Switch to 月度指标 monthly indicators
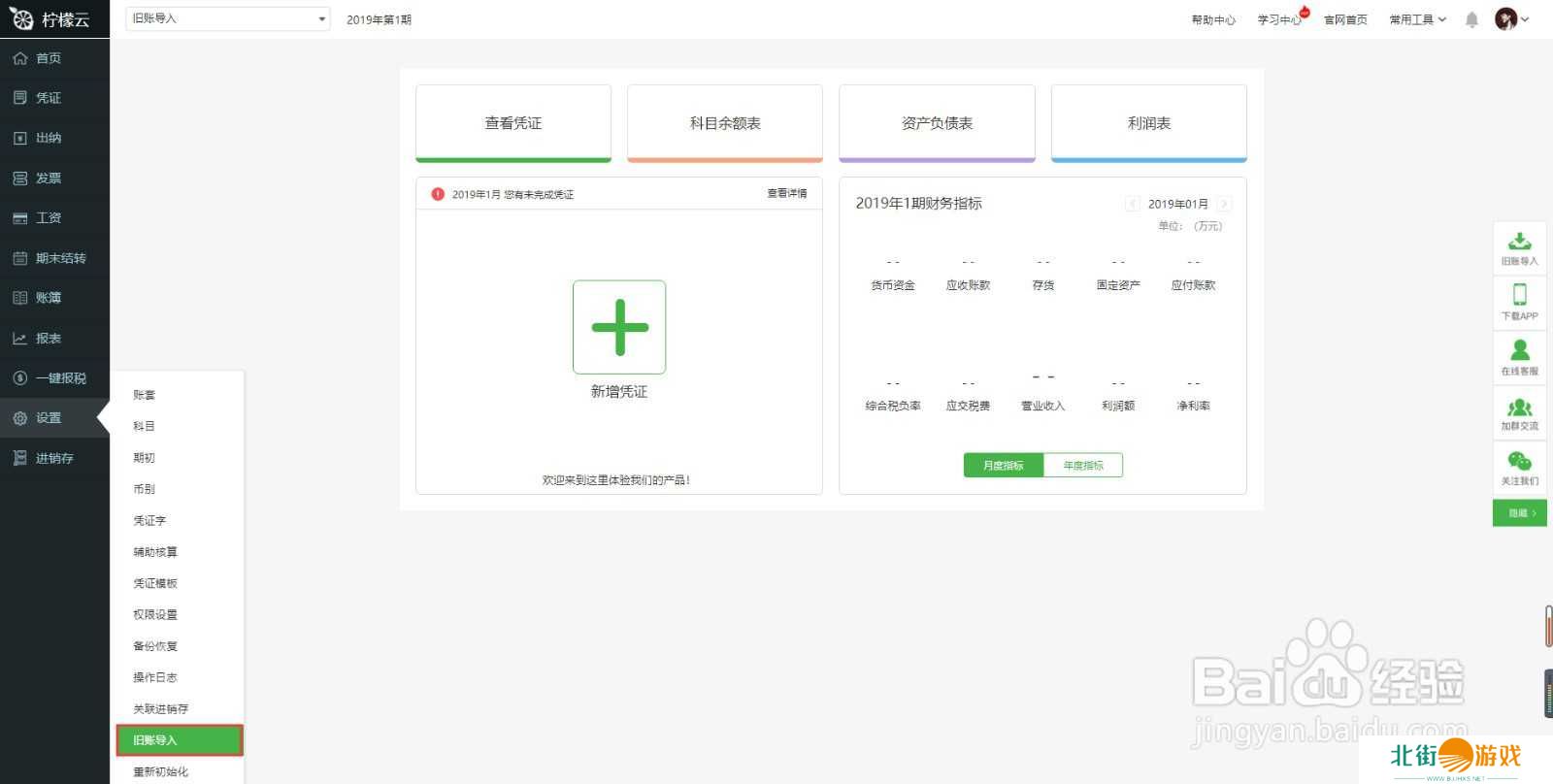This screenshot has width=1553, height=784. point(1003,466)
